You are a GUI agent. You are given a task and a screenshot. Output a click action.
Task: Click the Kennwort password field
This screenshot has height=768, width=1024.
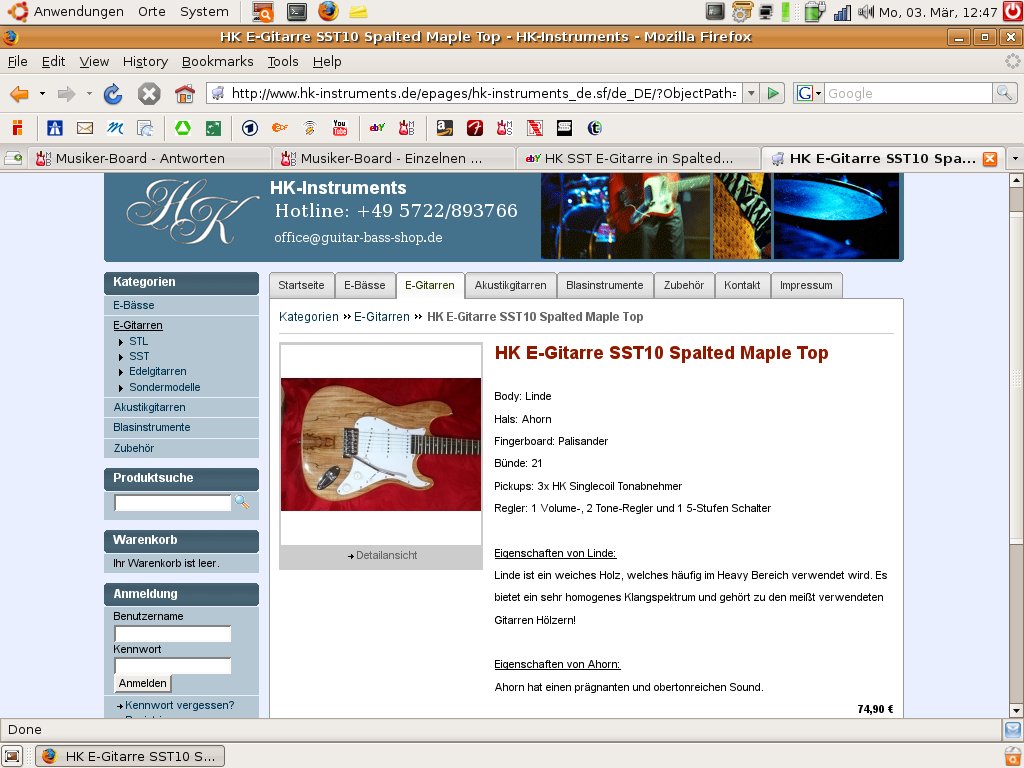coord(172,665)
